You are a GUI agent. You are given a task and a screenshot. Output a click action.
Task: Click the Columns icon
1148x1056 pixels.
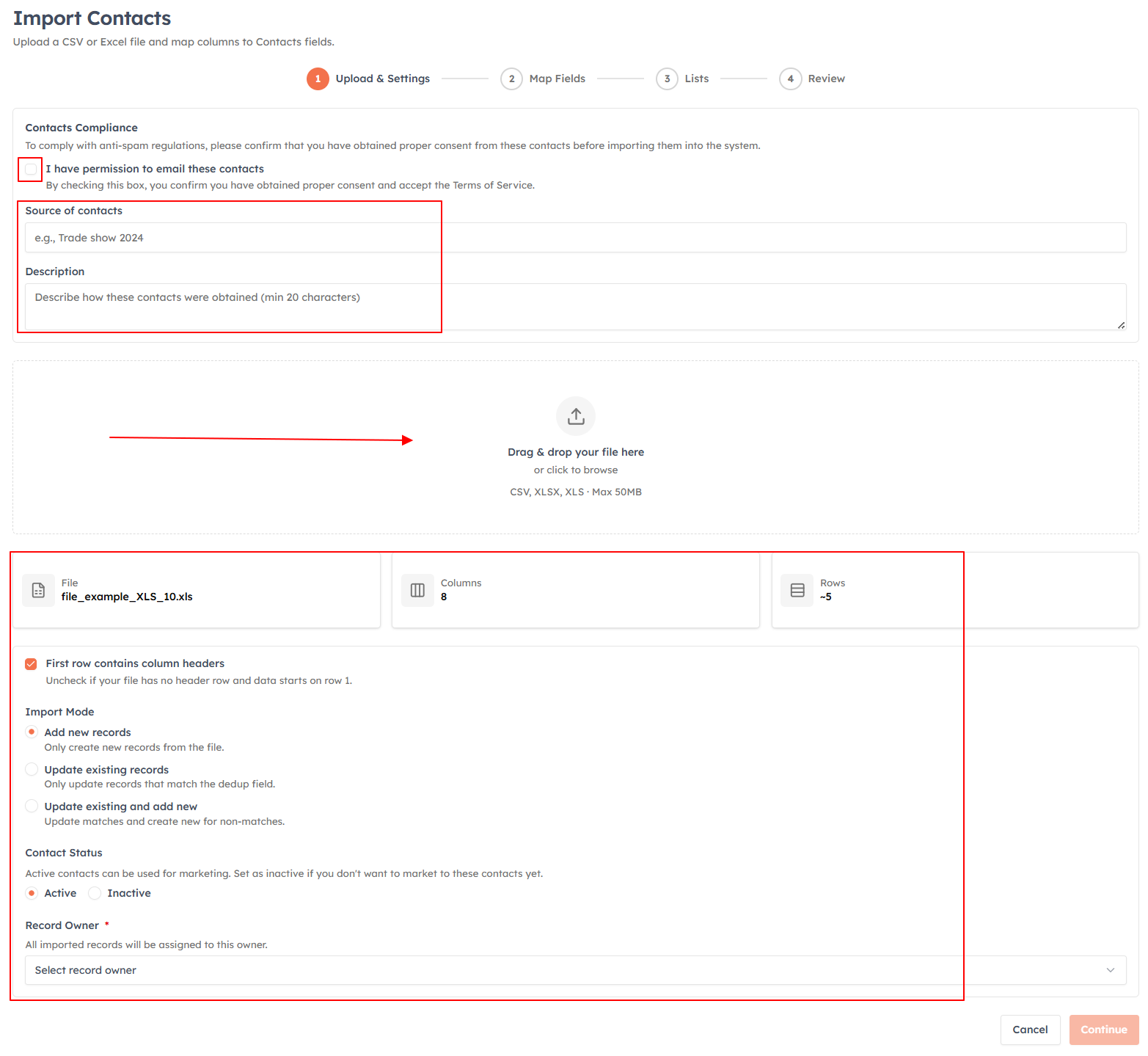417,590
